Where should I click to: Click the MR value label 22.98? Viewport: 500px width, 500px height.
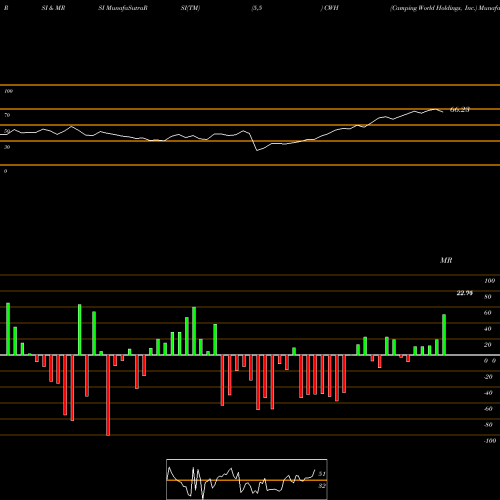464,293
